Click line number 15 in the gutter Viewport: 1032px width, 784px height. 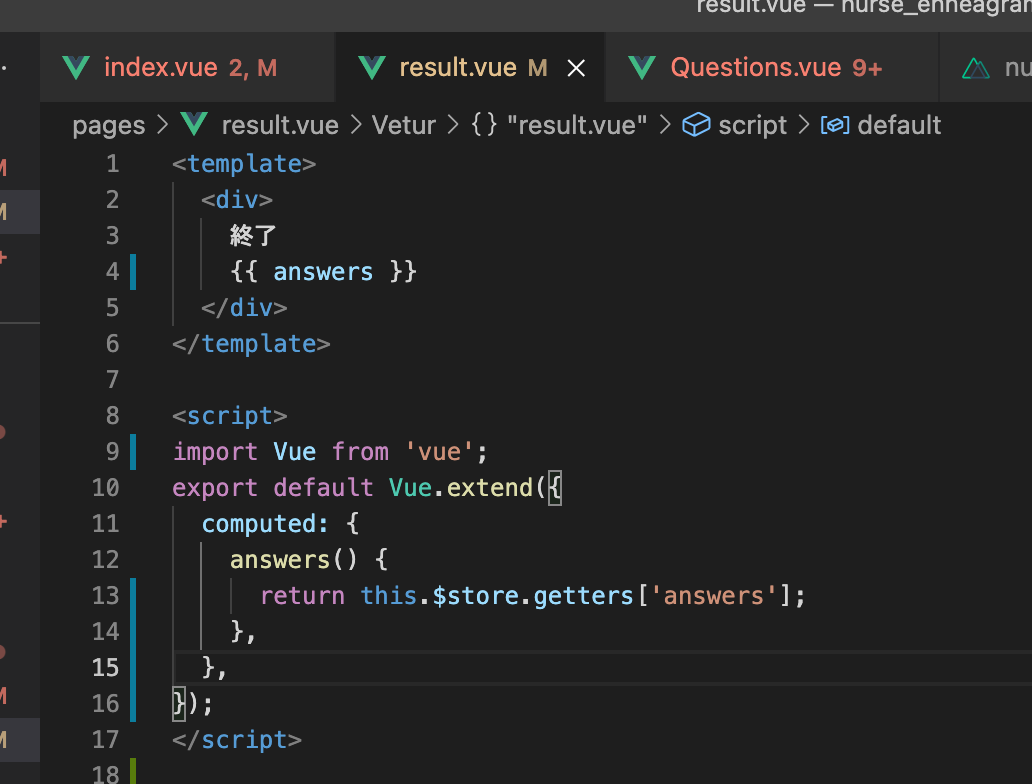tap(105, 667)
